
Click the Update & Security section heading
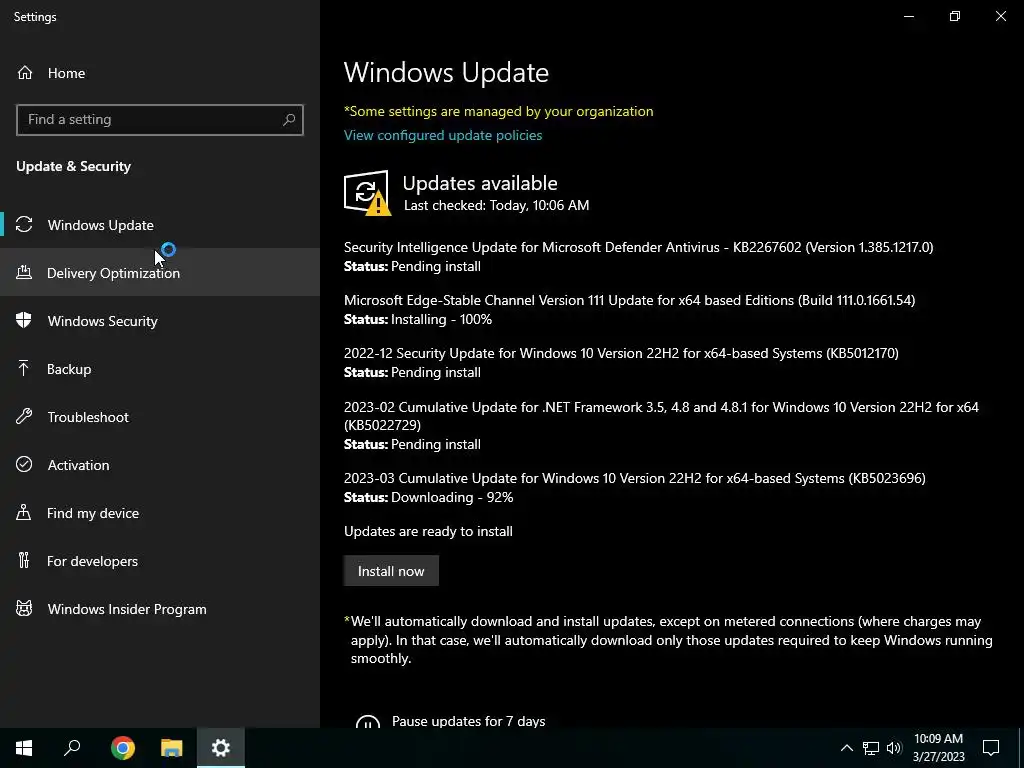coord(73,167)
